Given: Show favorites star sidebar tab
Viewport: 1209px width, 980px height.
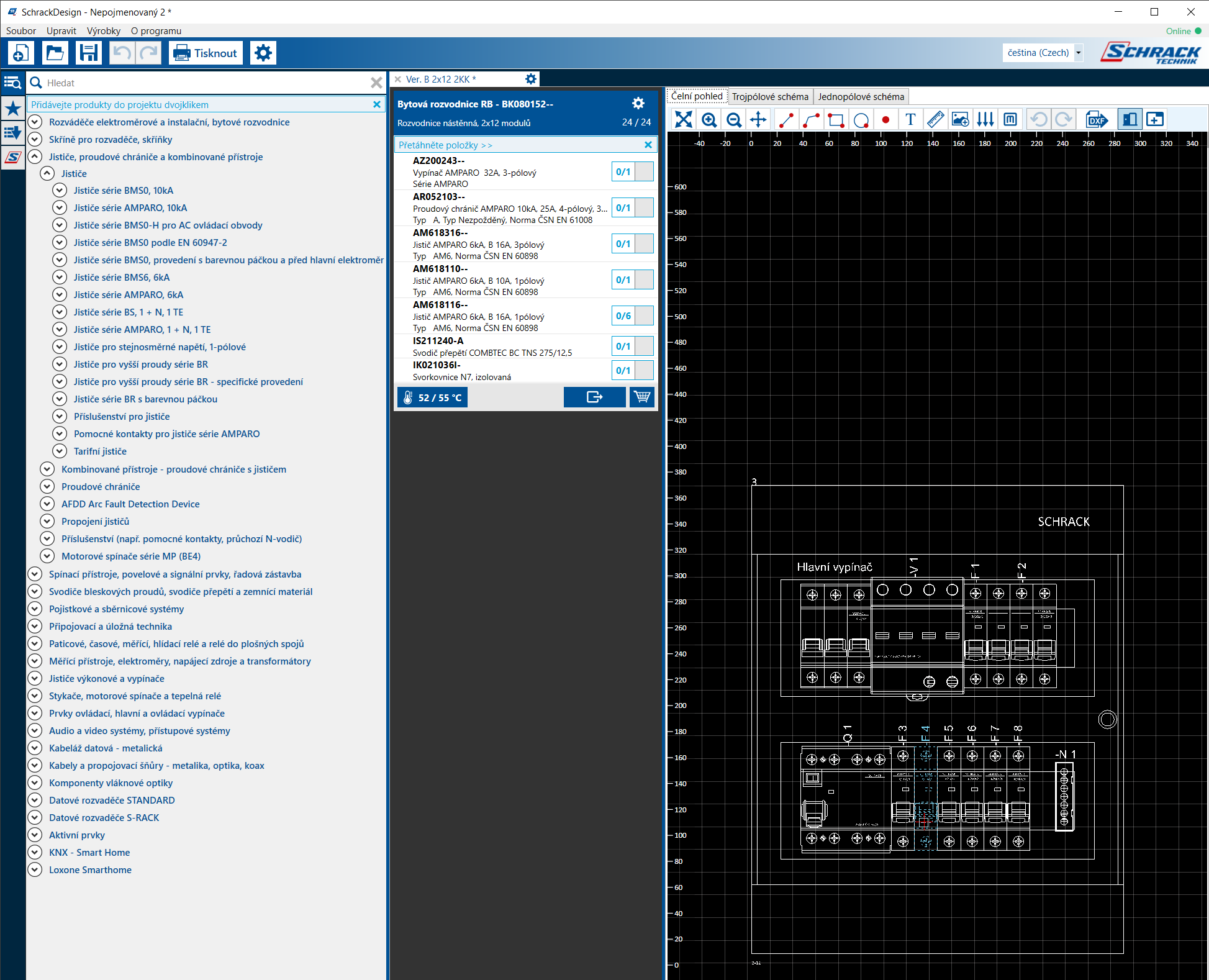Looking at the screenshot, I should click(13, 109).
